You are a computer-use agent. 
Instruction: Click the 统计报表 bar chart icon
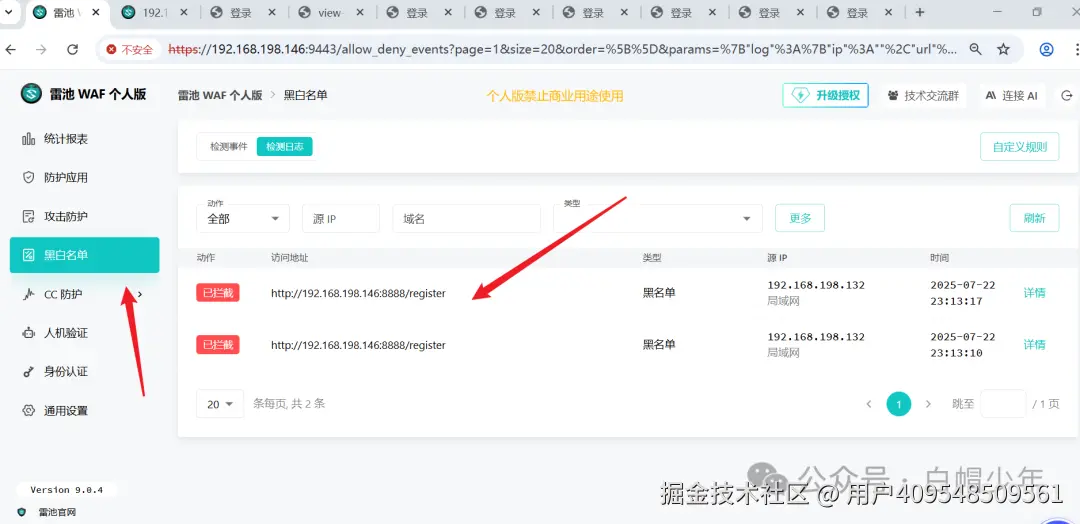[x=28, y=139]
